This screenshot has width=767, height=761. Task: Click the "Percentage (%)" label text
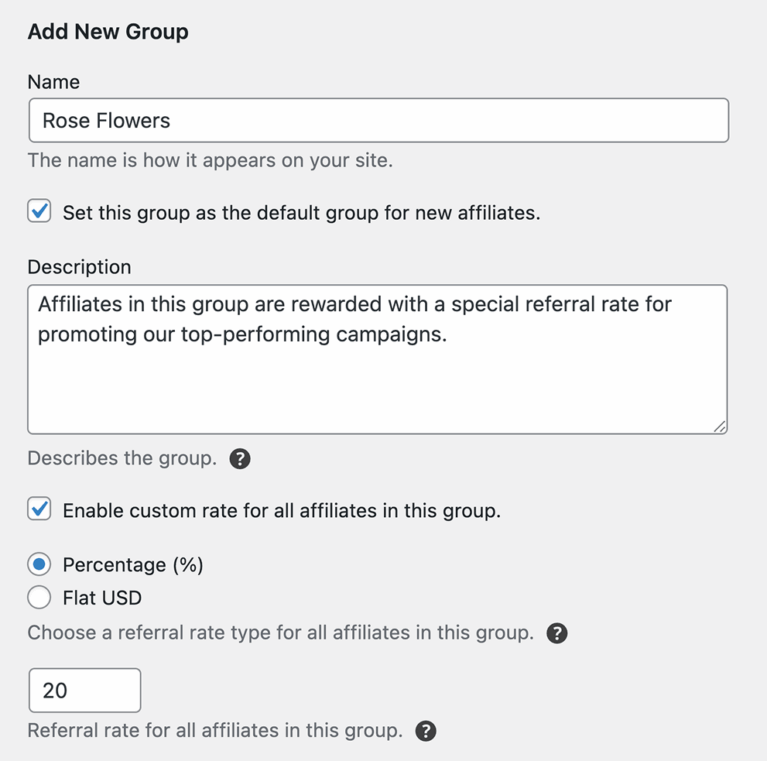point(133,565)
